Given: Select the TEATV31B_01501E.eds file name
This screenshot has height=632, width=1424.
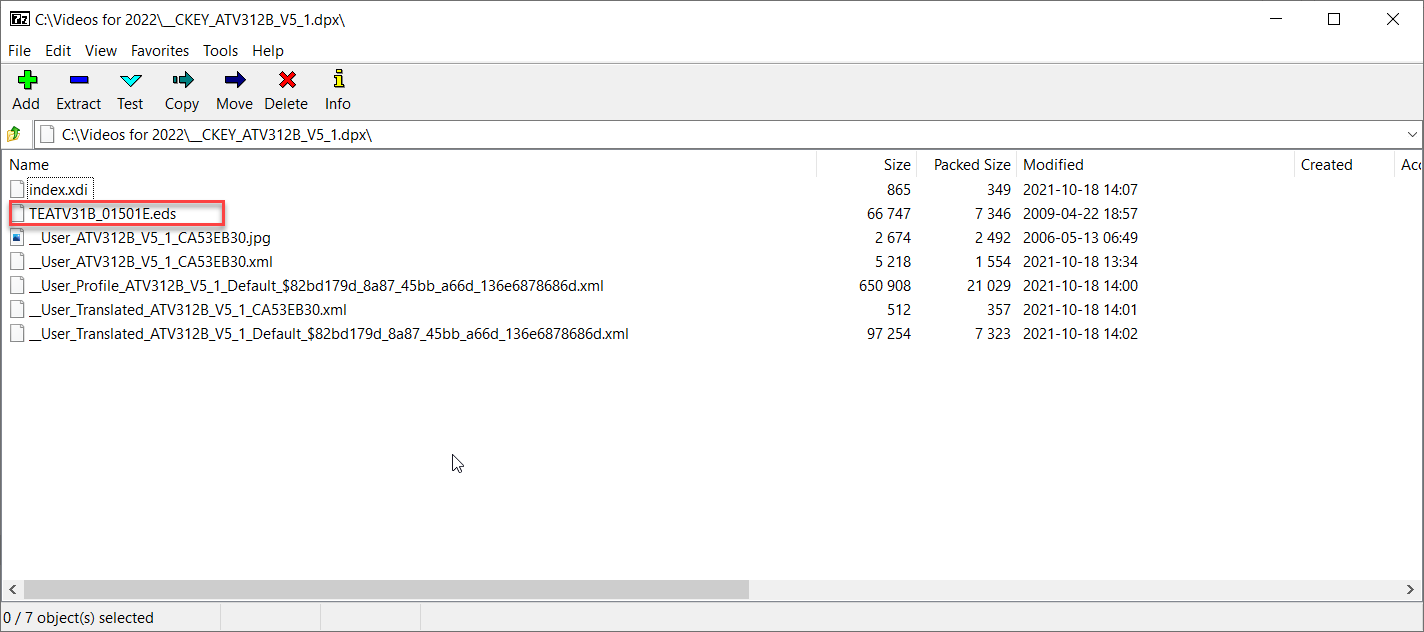Looking at the screenshot, I should point(102,214).
